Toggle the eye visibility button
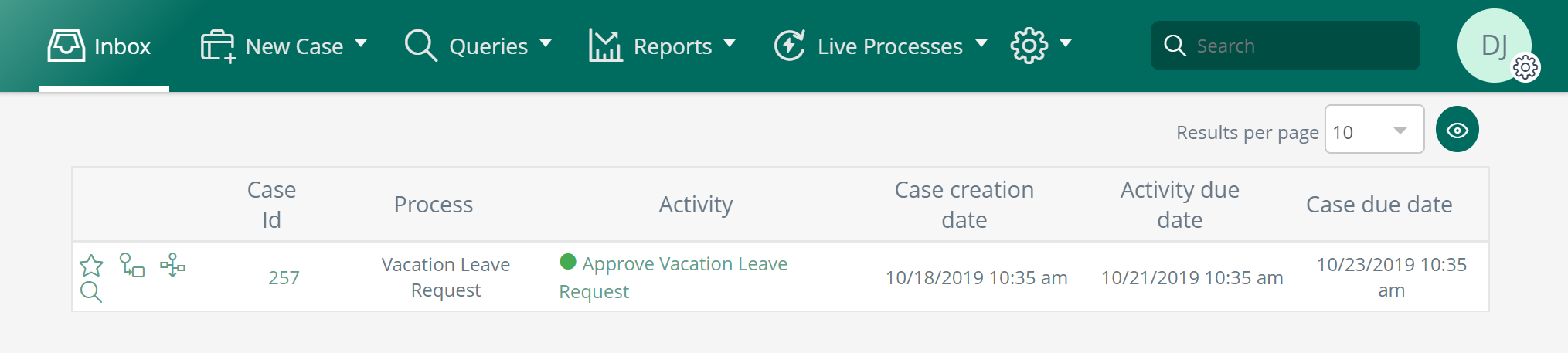The height and width of the screenshot is (353, 1568). coord(1457,130)
